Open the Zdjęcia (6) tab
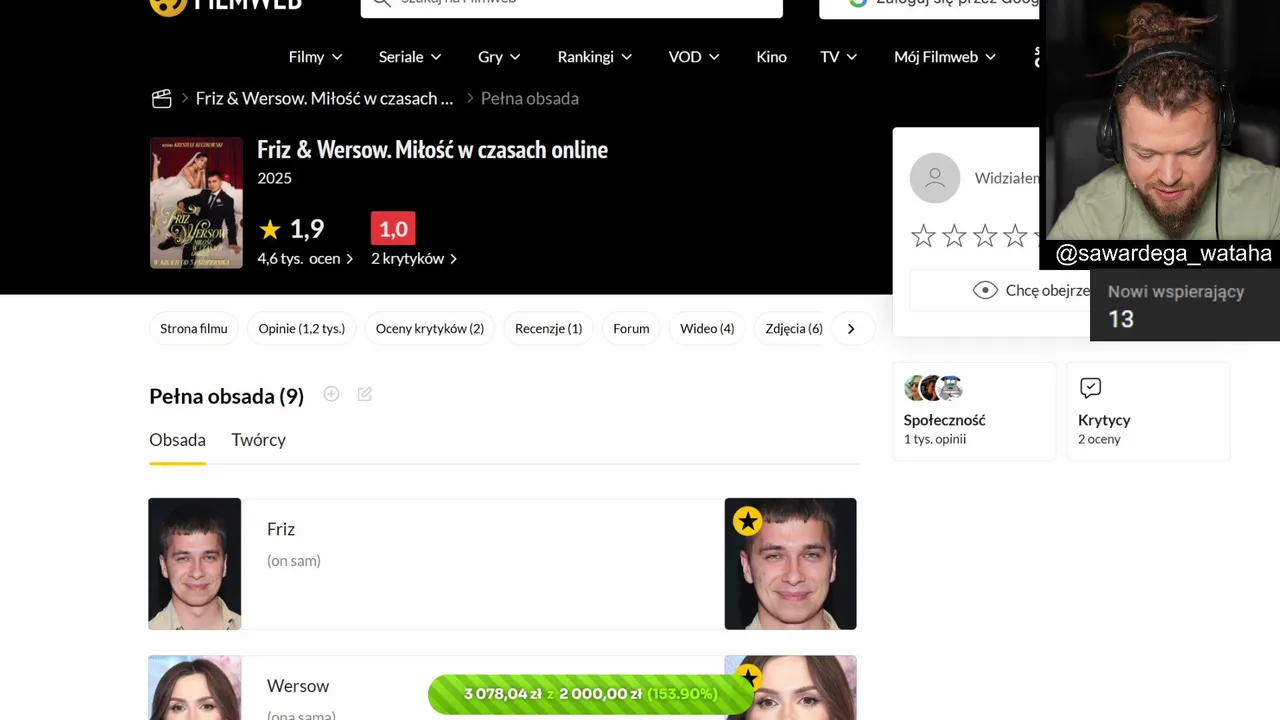Viewport: 1280px width, 720px height. tap(794, 329)
